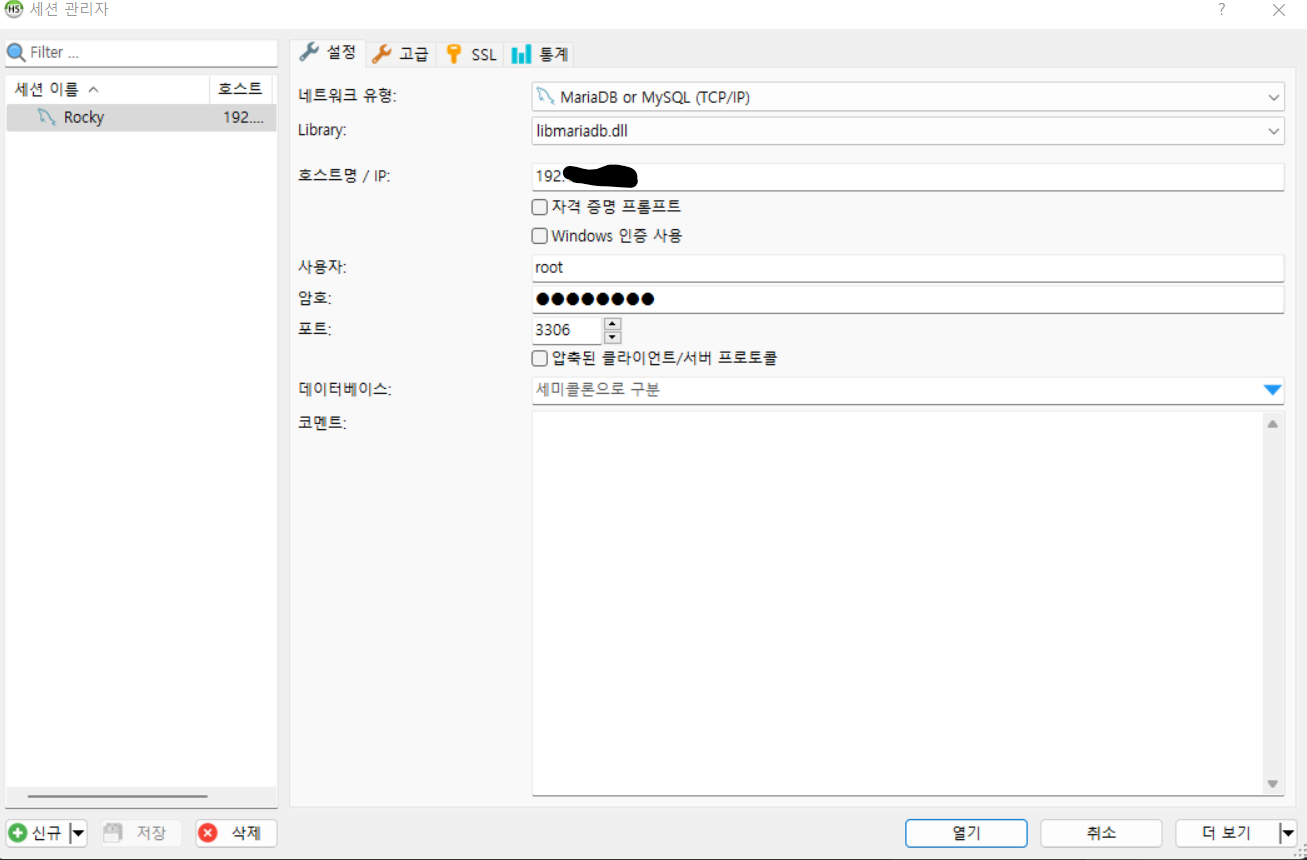
Task: Open the 고급 tab
Action: (x=400, y=54)
